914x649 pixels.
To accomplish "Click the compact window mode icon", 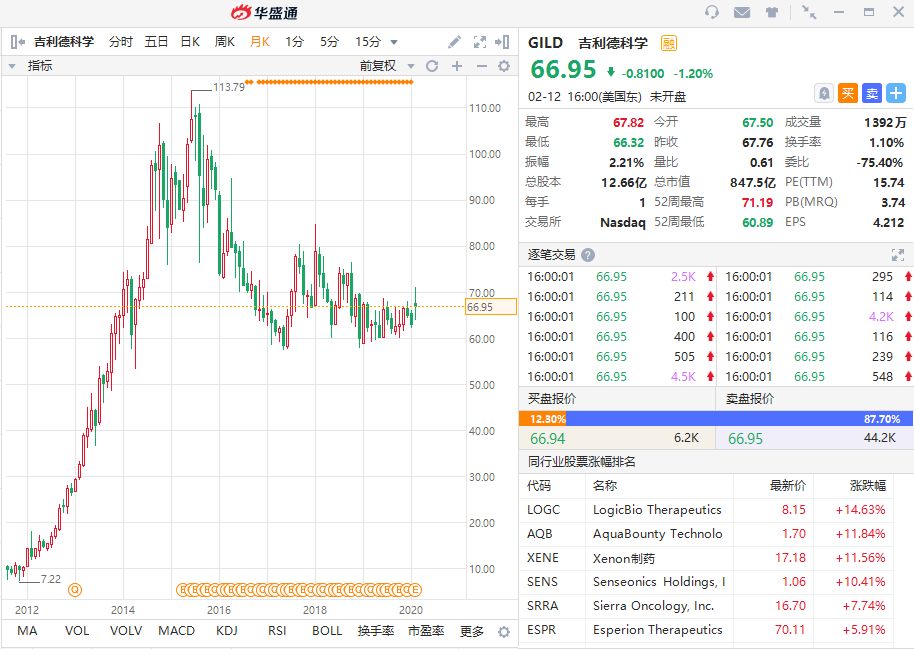I will (x=809, y=12).
